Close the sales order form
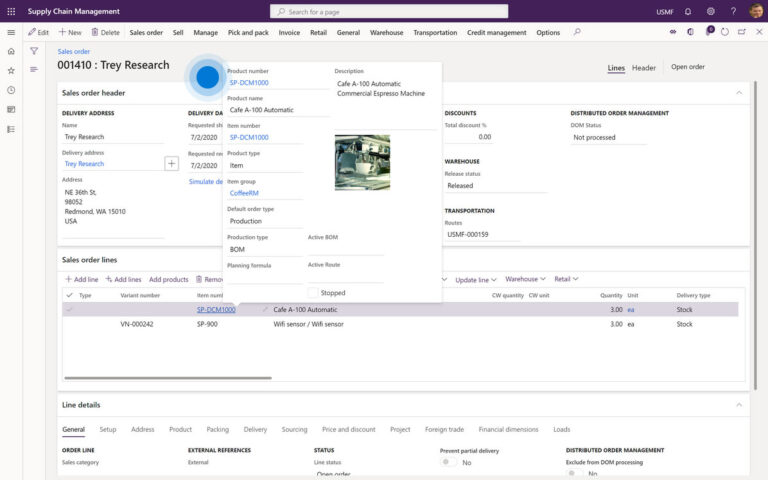768x480 pixels. (759, 32)
